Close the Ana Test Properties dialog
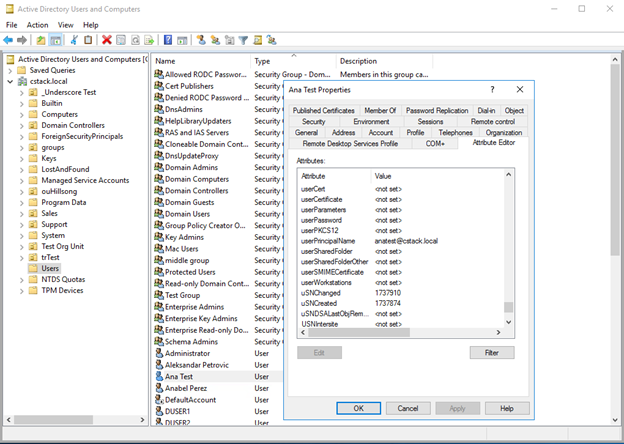Image resolution: width=624 pixels, height=444 pixels. pyautogui.click(x=520, y=90)
